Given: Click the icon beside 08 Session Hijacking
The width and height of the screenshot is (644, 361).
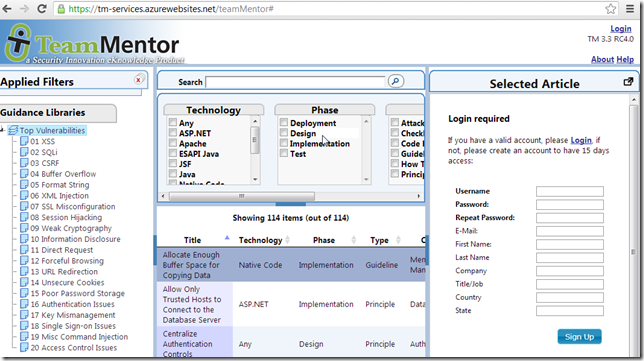Looking at the screenshot, I should click(x=24, y=217).
